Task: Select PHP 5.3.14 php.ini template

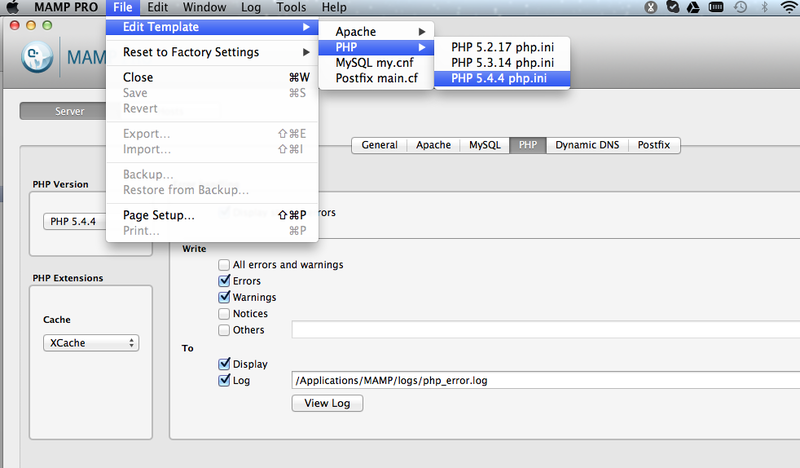Action: [502, 62]
